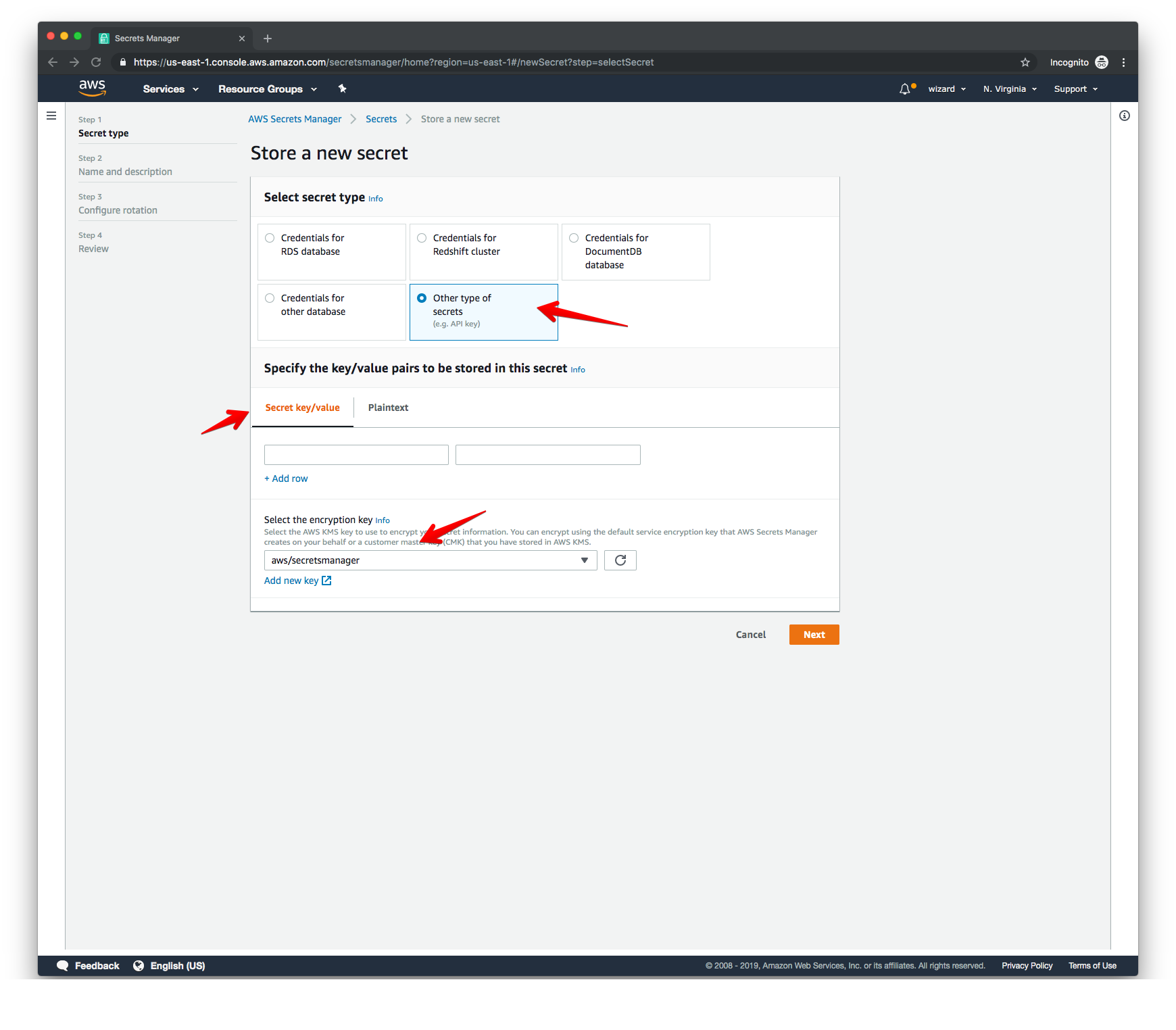Select Credentials for RDS database option

click(270, 238)
